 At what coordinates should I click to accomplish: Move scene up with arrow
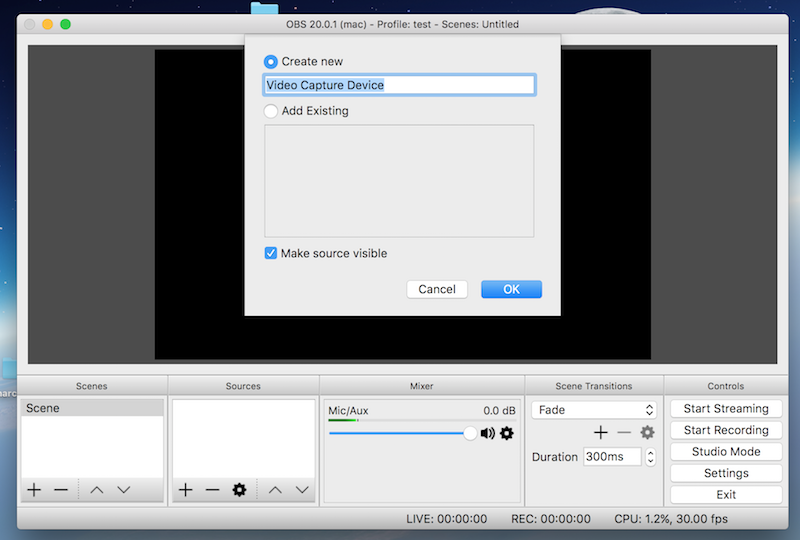pyautogui.click(x=97, y=490)
